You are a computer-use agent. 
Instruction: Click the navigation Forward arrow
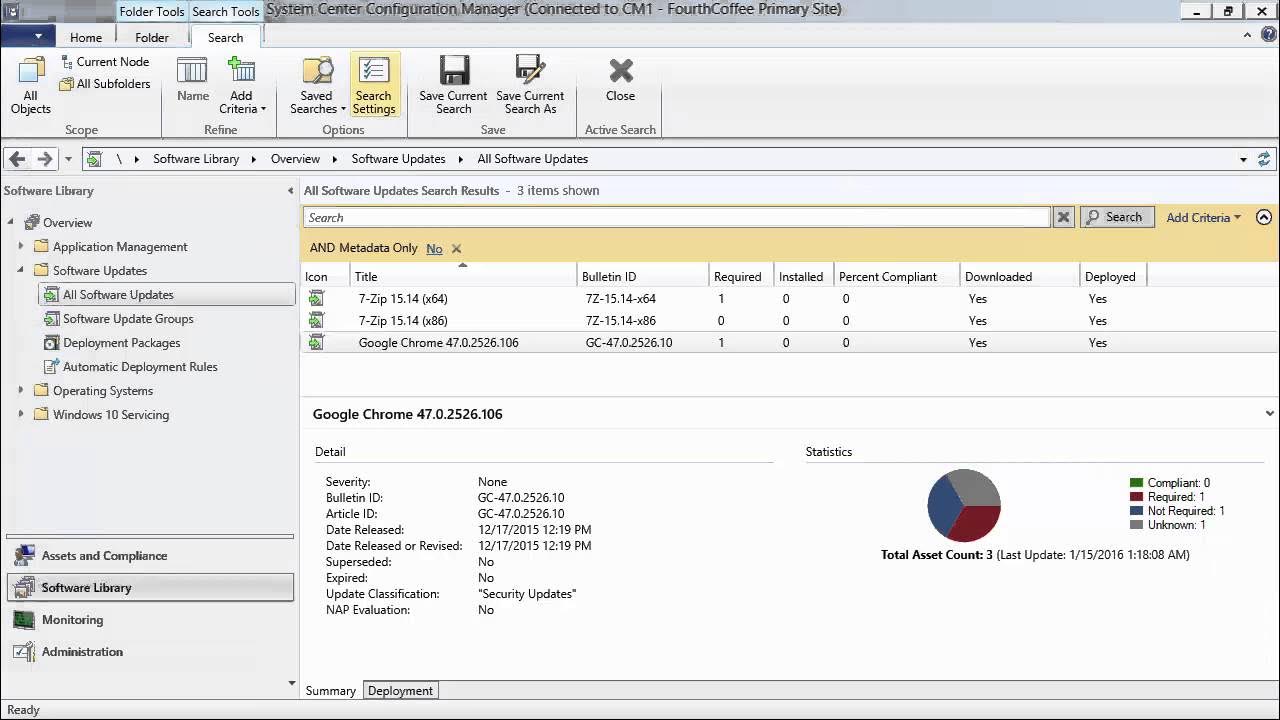(x=44, y=159)
